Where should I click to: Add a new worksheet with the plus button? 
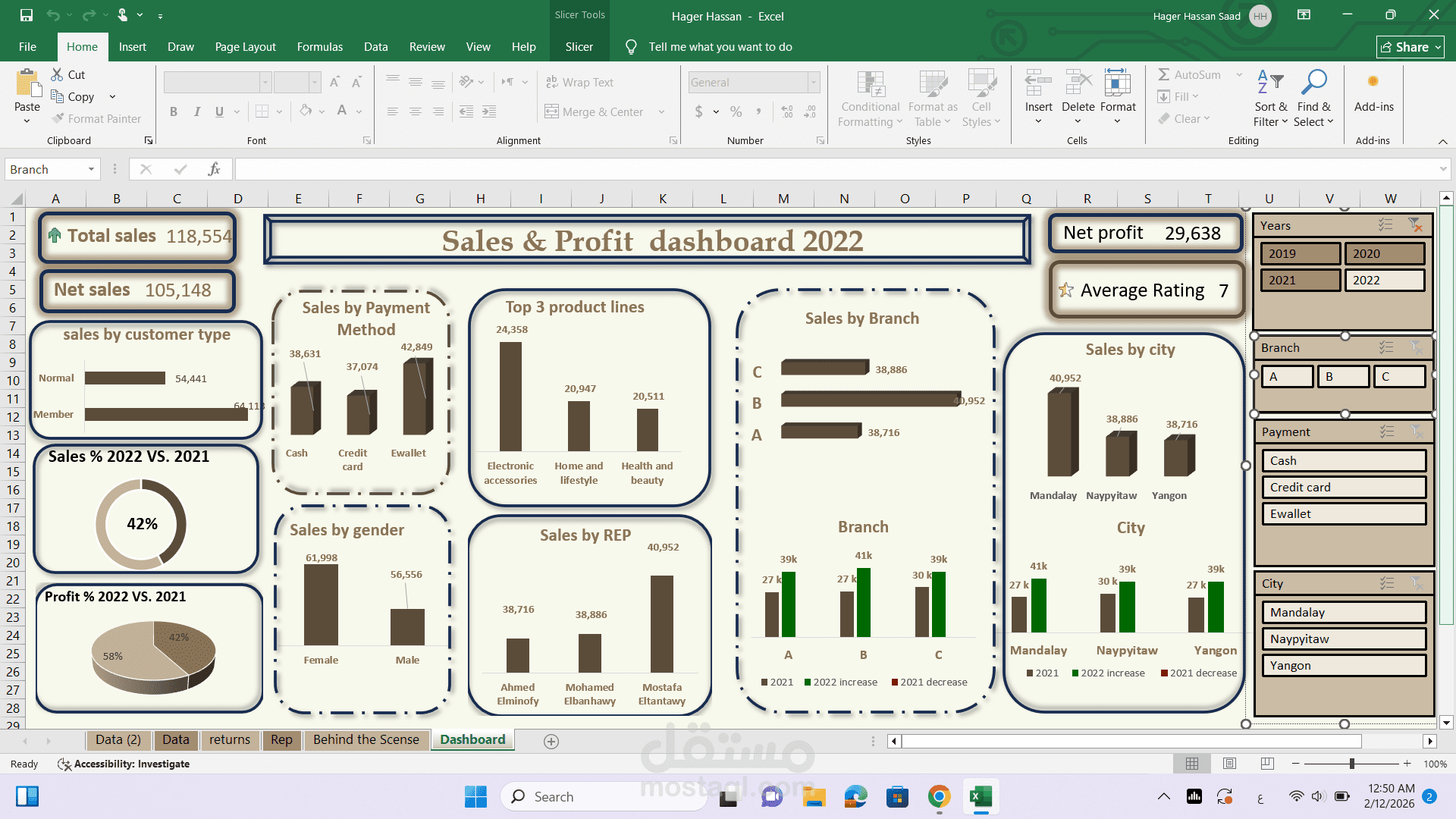point(551,741)
